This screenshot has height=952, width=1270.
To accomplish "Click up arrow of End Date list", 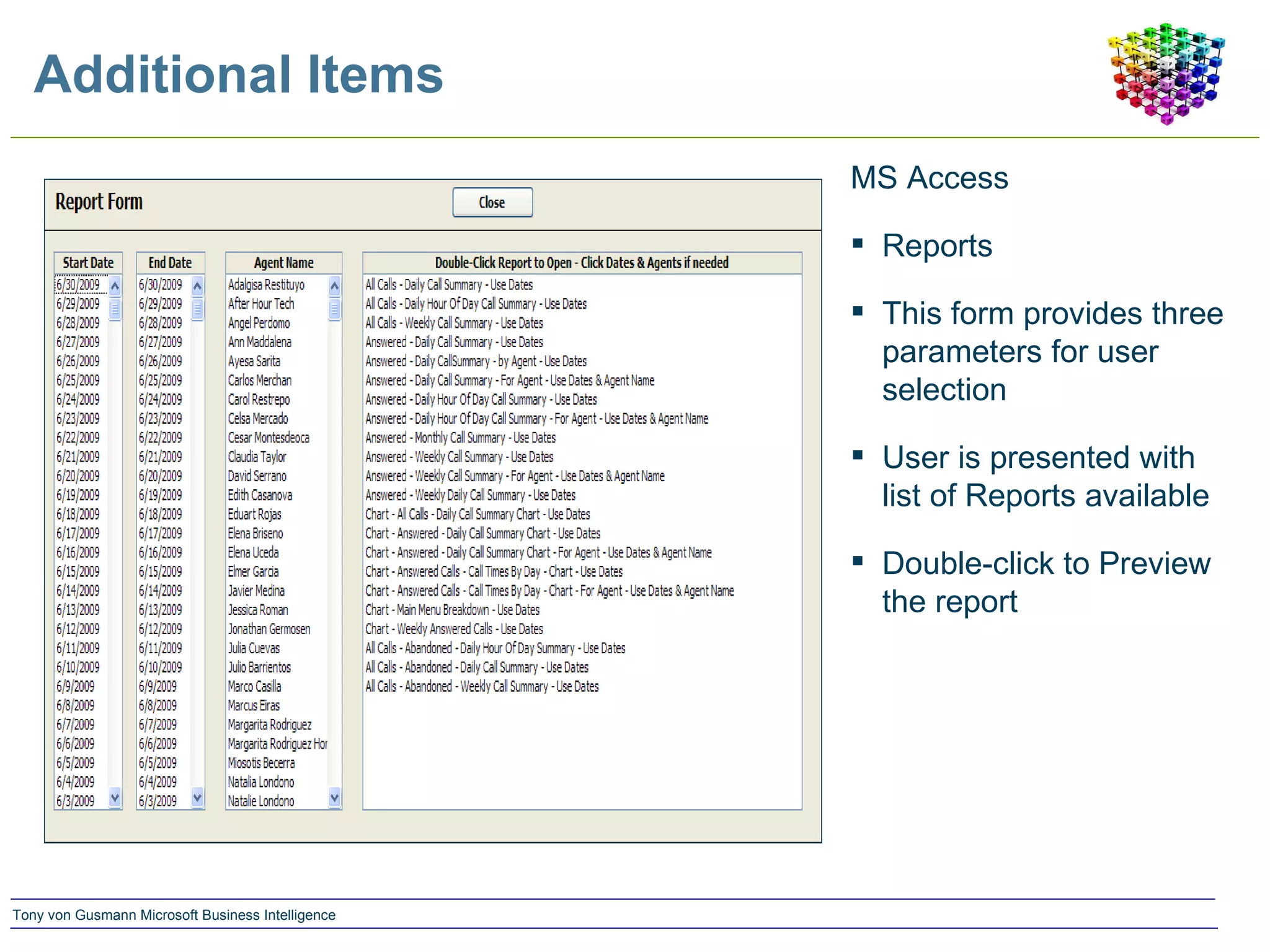I will [198, 286].
